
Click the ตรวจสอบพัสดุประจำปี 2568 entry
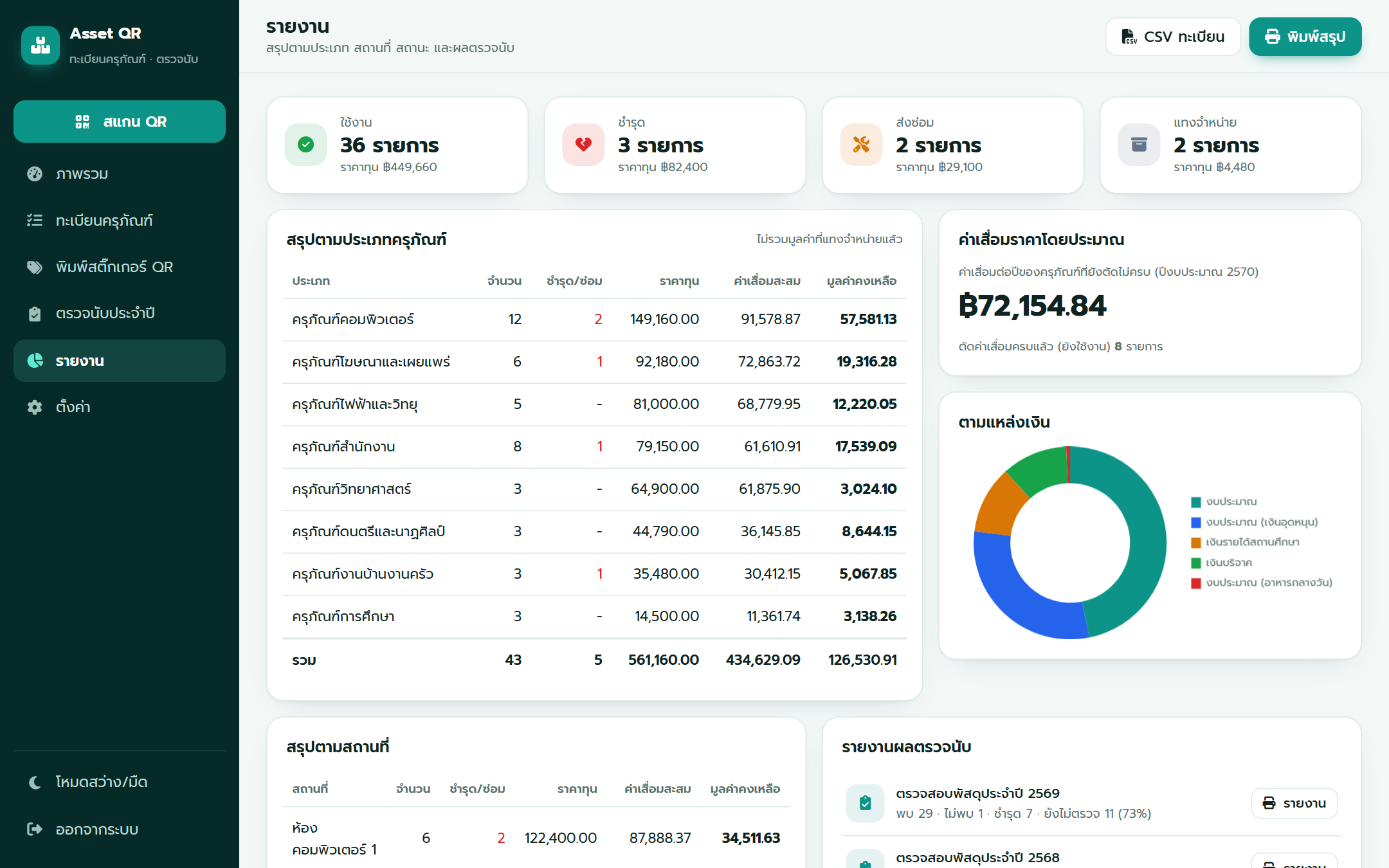pyautogui.click(x=977, y=858)
